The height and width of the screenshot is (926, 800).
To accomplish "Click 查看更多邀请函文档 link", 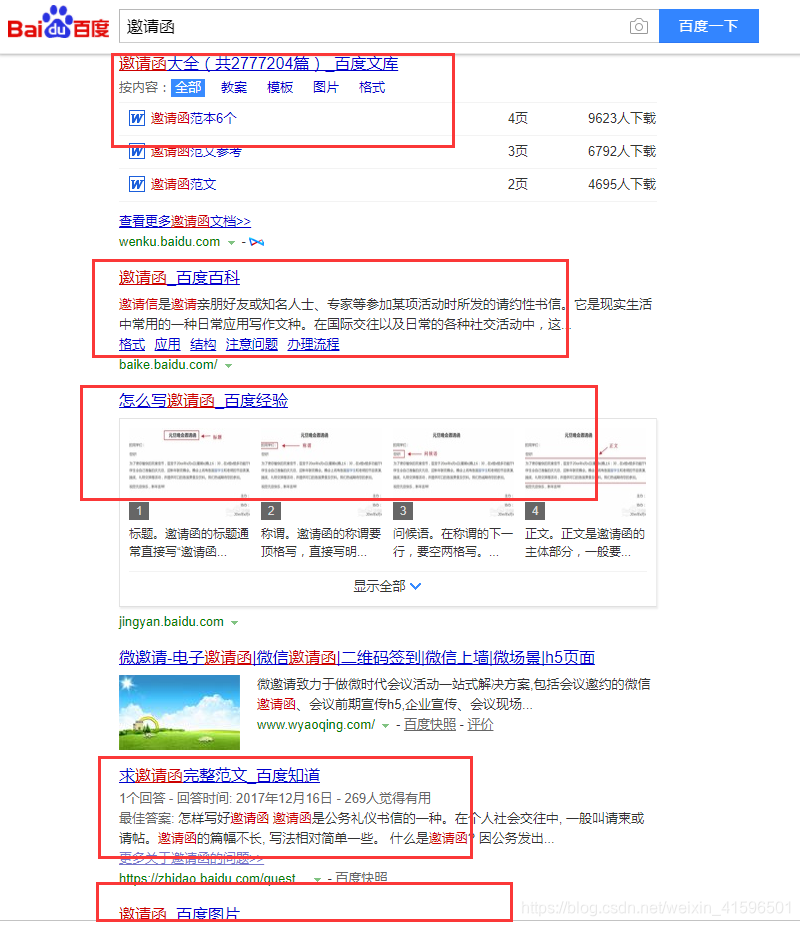I will coord(186,220).
